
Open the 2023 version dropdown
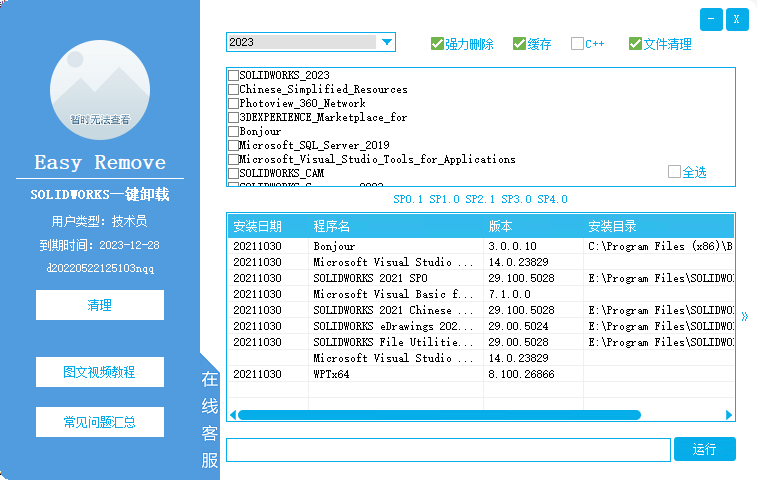tap(386, 42)
